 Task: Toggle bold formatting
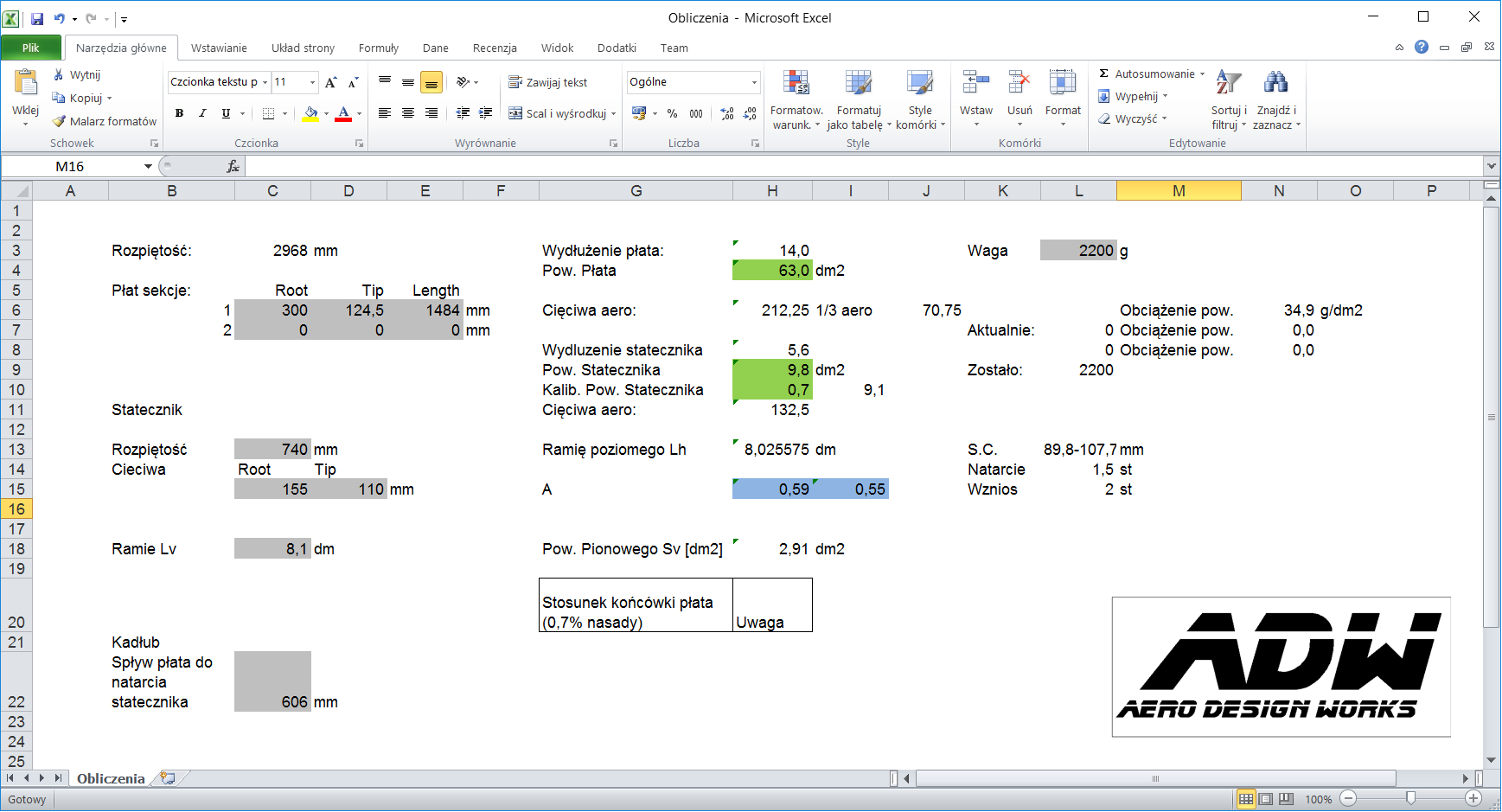pos(179,113)
